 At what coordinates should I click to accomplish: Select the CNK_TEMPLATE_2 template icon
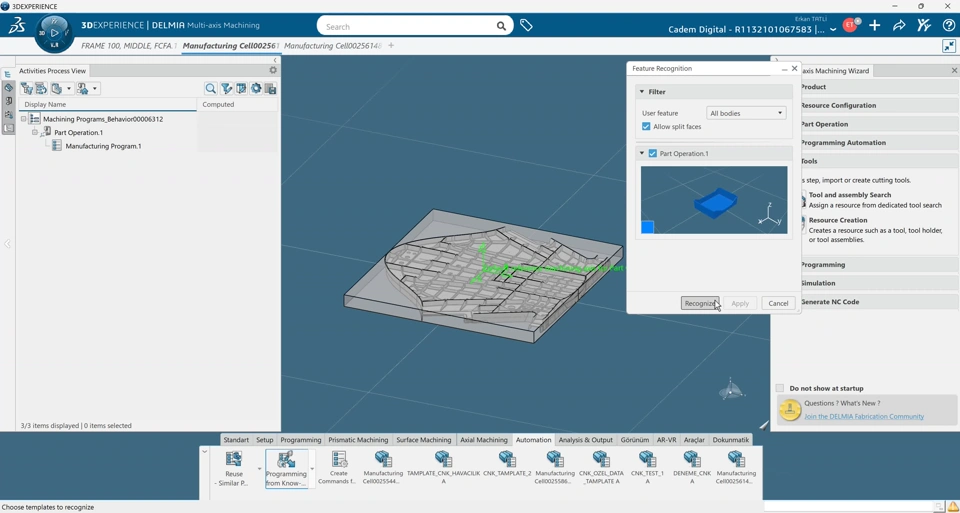(507, 459)
